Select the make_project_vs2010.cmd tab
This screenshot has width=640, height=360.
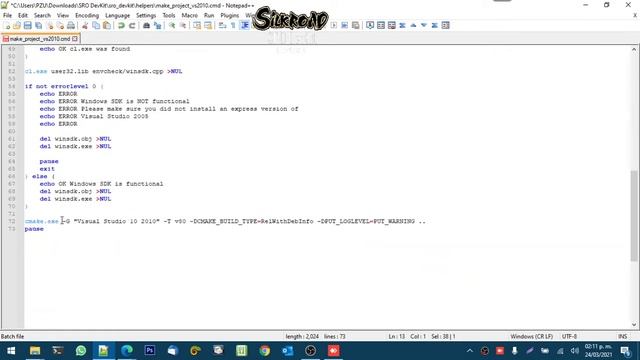point(40,39)
